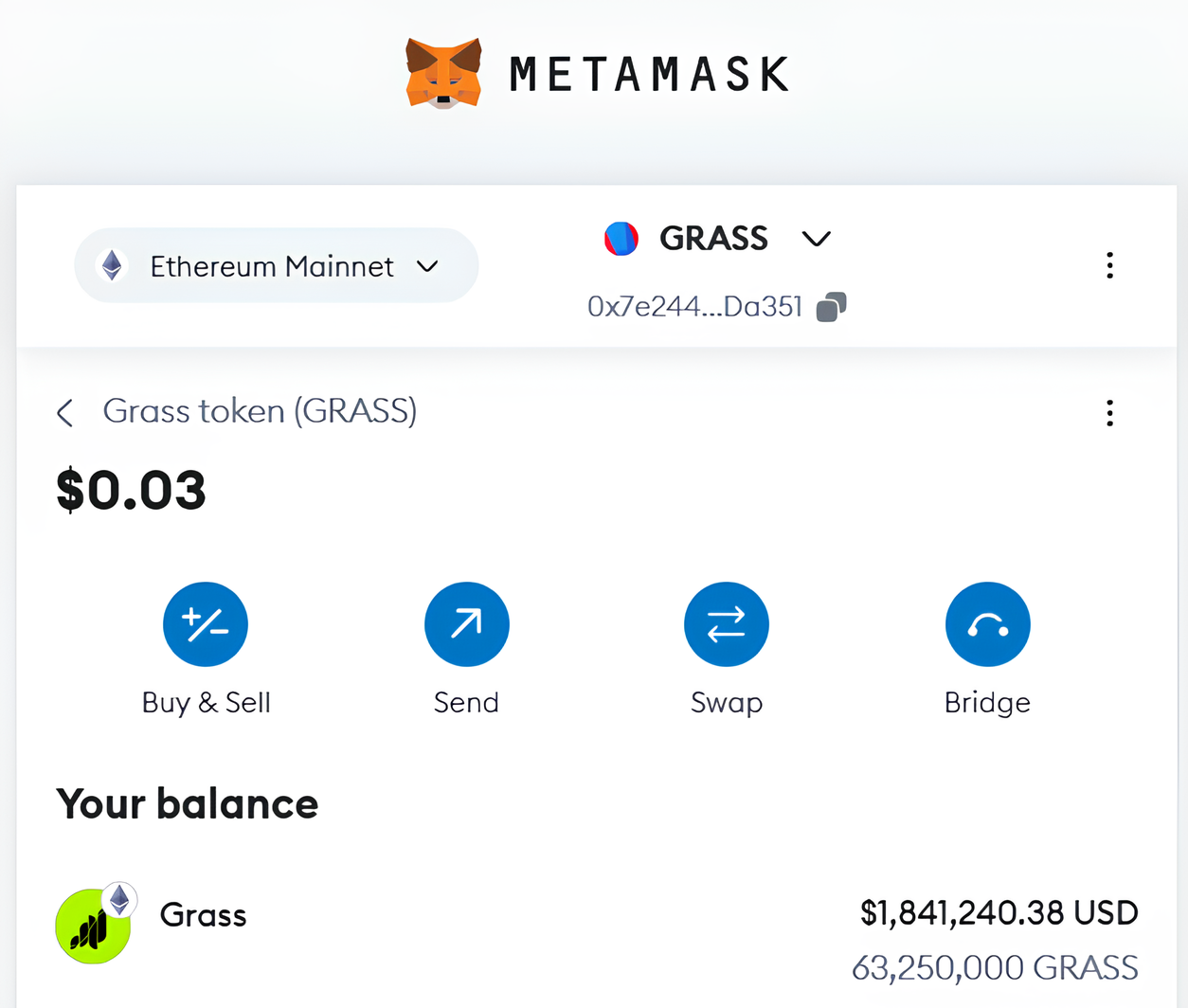This screenshot has height=1008, width=1188.
Task: Click the Ethereum diamond network icon
Action: click(113, 266)
